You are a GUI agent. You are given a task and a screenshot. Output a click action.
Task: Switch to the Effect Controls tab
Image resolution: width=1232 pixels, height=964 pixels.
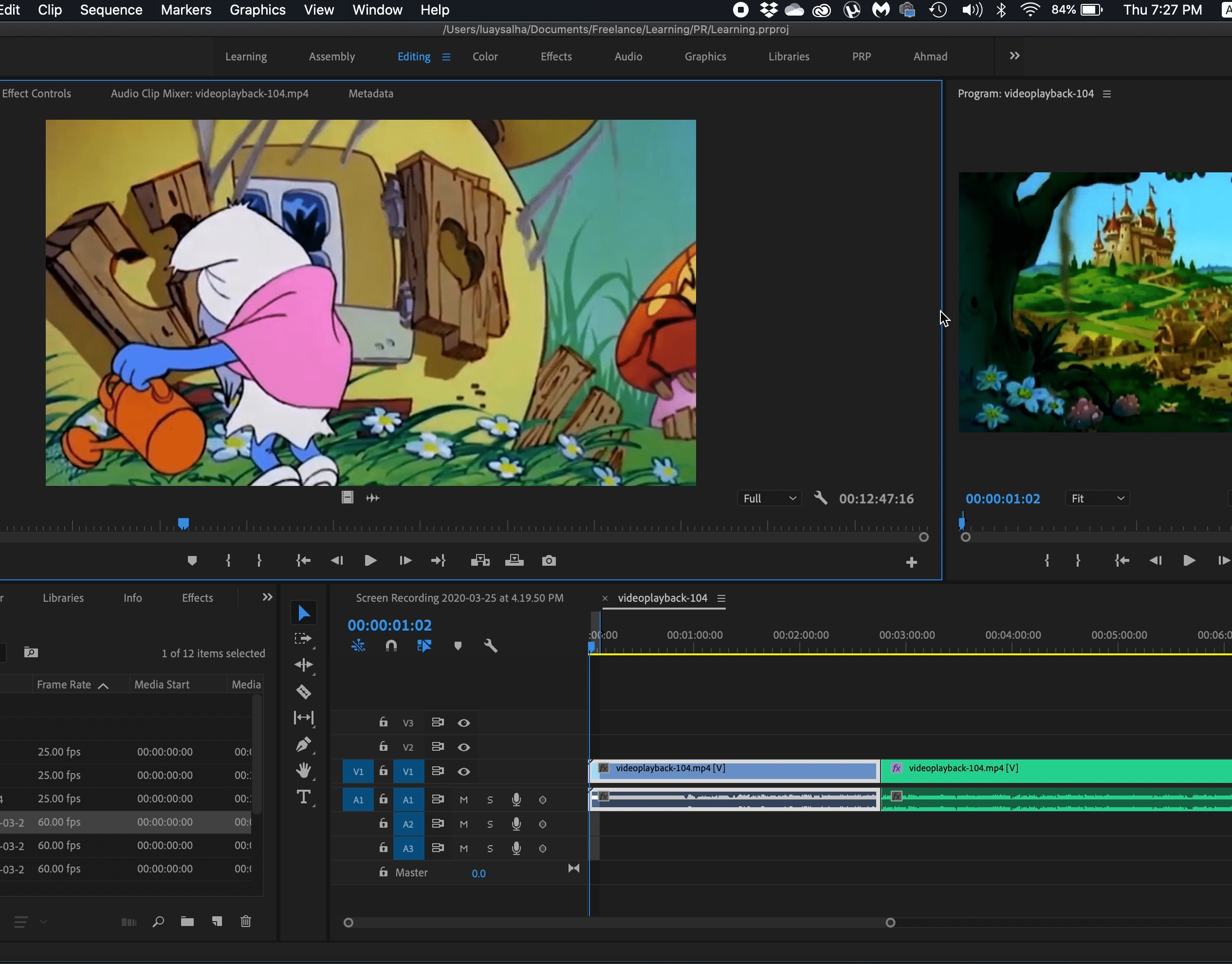[36, 93]
